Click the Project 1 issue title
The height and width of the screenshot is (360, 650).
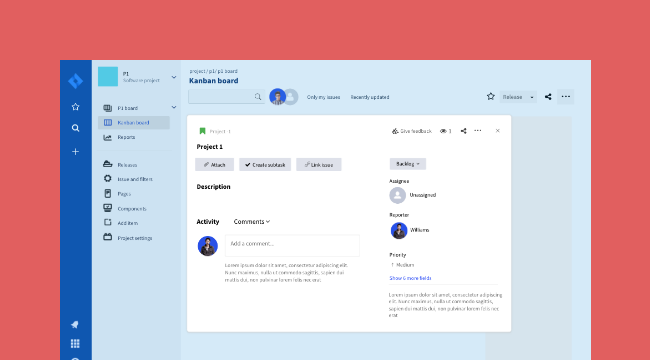(209, 147)
